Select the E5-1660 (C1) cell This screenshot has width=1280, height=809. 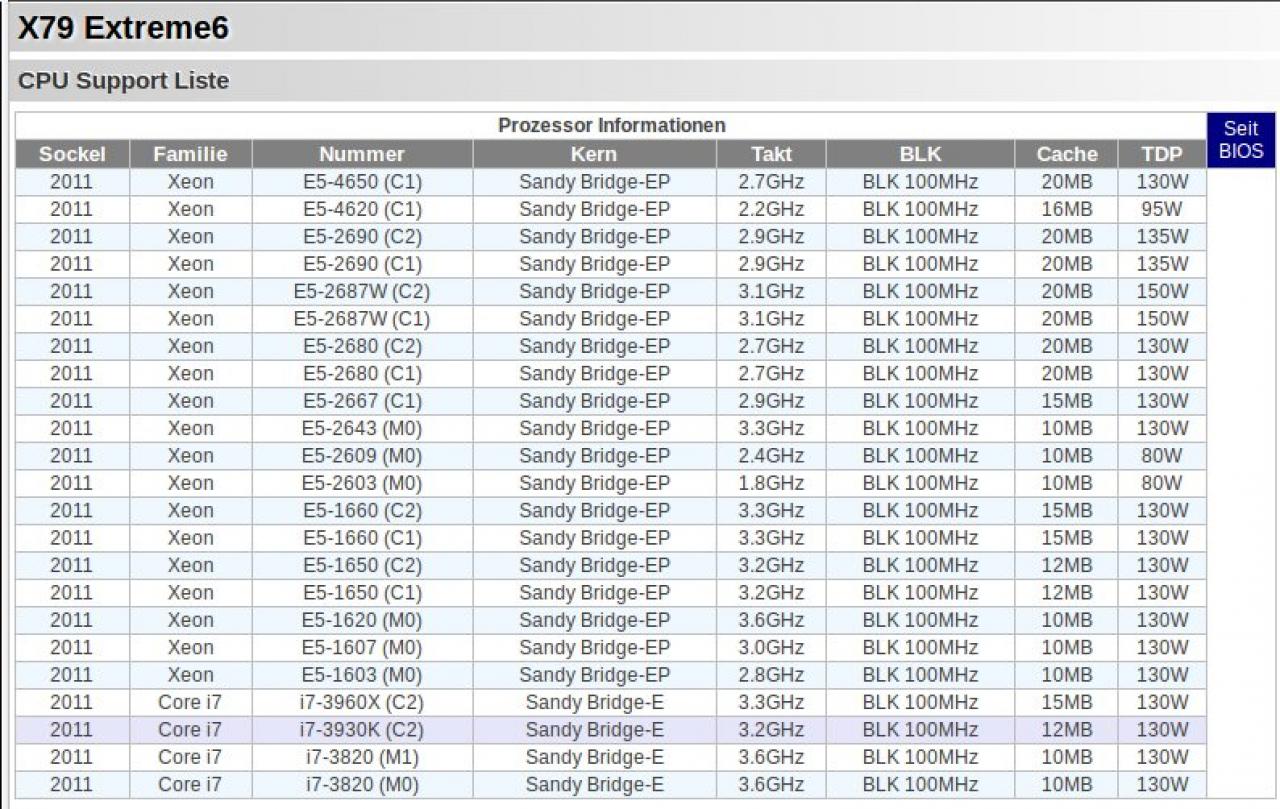pos(362,537)
